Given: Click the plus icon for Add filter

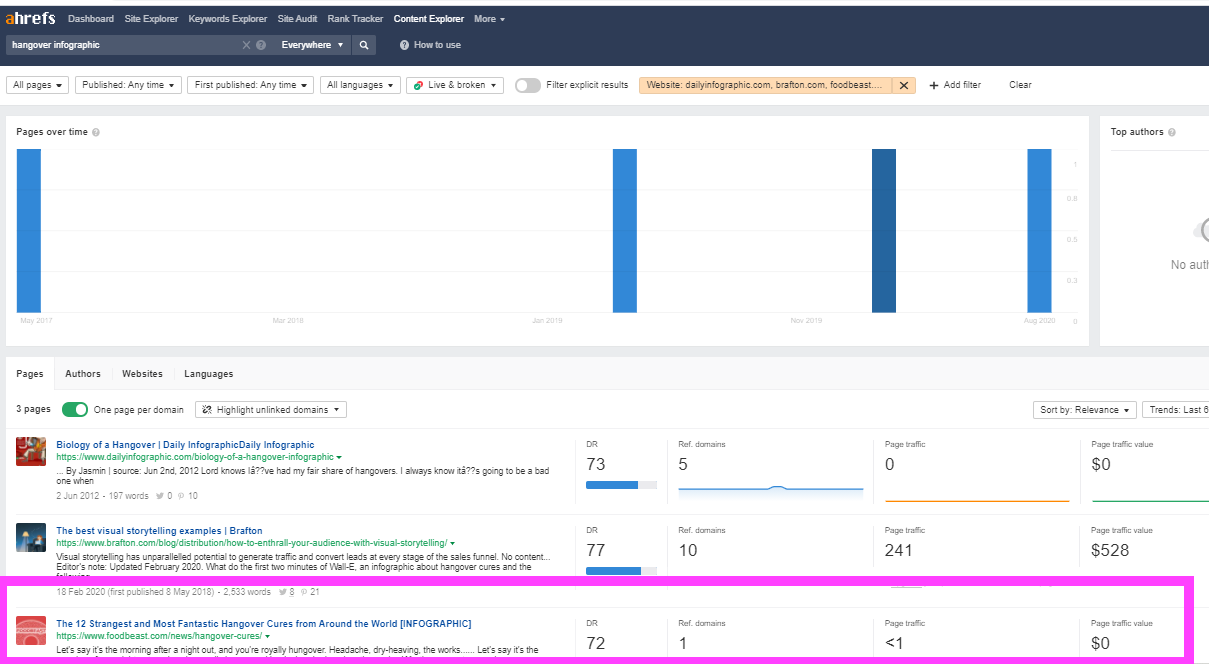Looking at the screenshot, I should (x=935, y=85).
